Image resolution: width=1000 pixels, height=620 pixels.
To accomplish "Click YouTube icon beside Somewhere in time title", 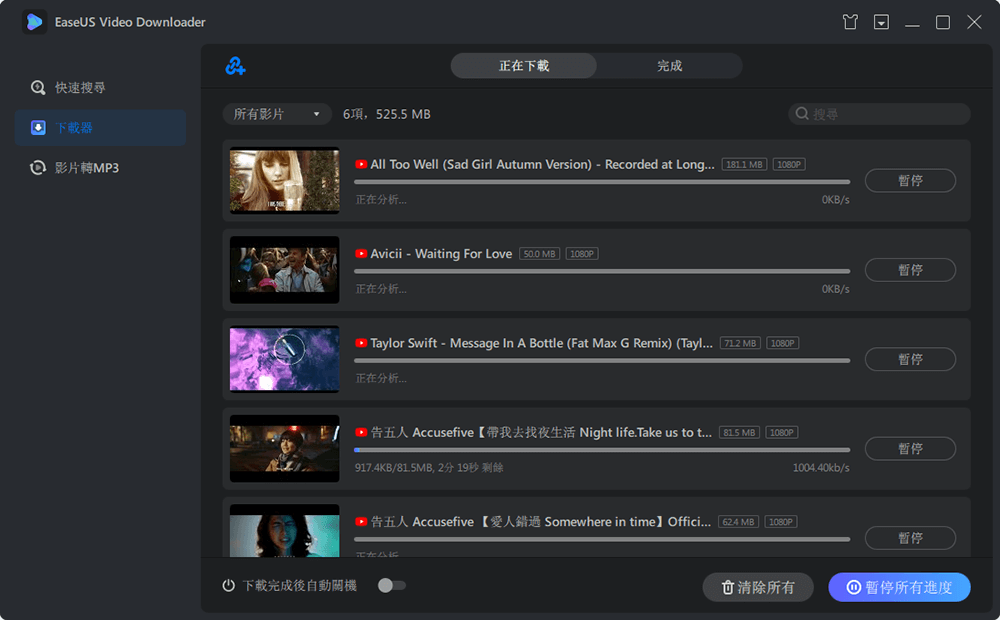I will click(361, 522).
